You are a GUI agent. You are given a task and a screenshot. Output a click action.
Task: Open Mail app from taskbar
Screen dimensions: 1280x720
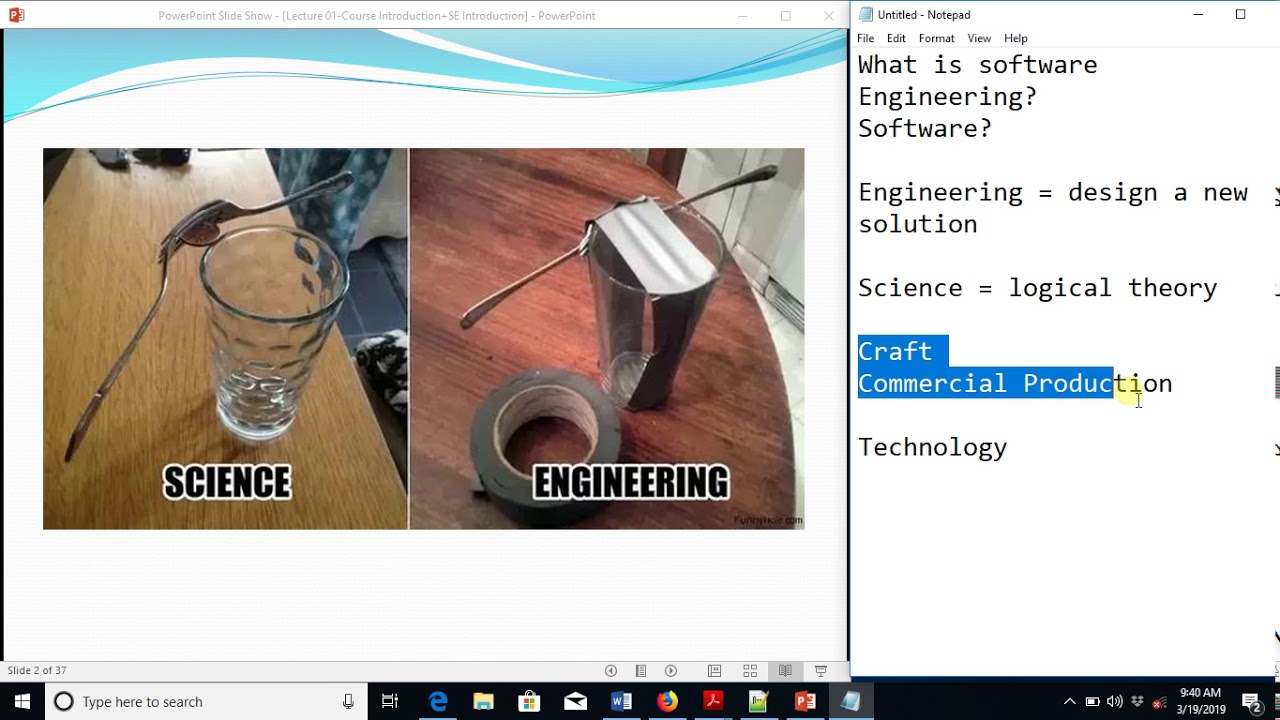tap(575, 702)
